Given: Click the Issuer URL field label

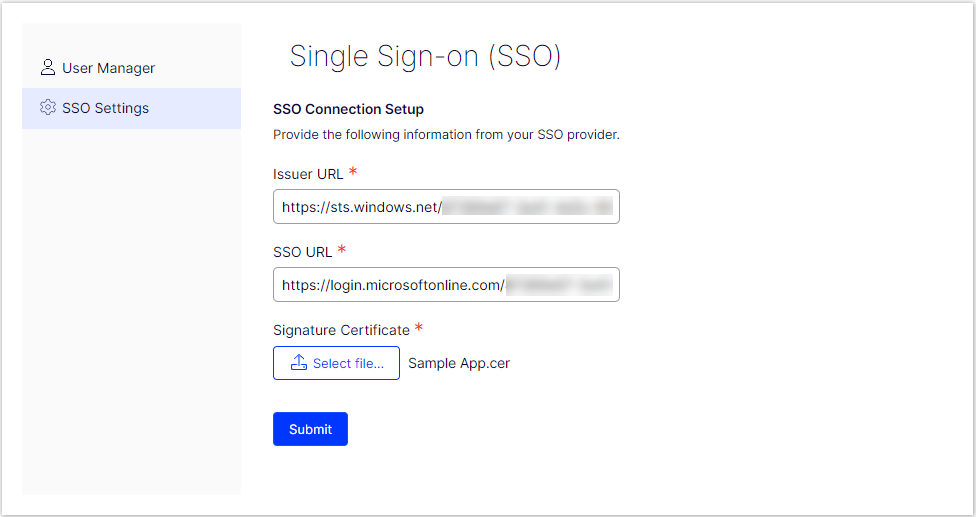Looking at the screenshot, I should click(x=308, y=174).
